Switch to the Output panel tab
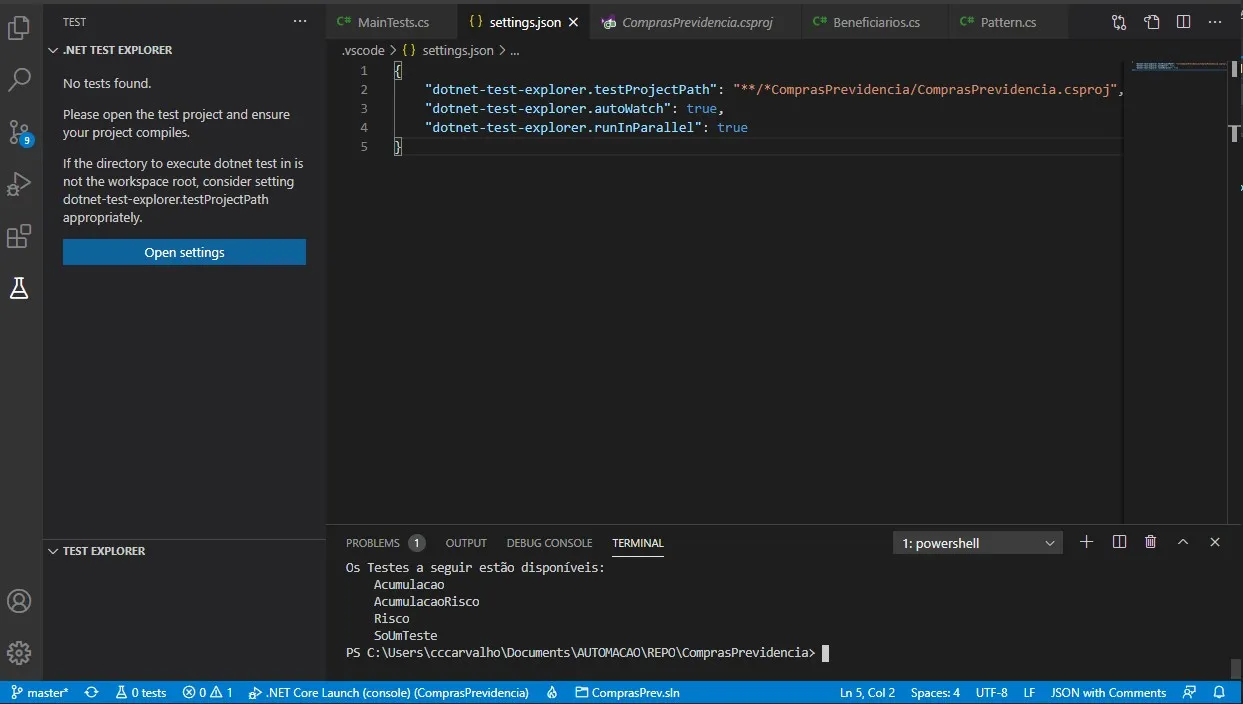1243x704 pixels. point(466,543)
